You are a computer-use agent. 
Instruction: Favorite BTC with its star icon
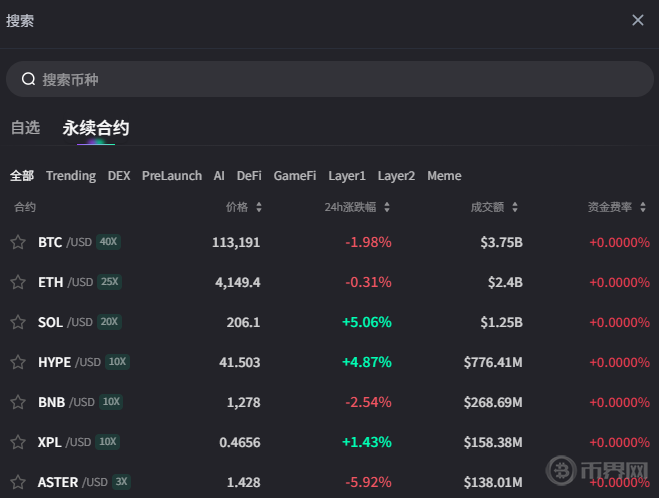(18, 242)
